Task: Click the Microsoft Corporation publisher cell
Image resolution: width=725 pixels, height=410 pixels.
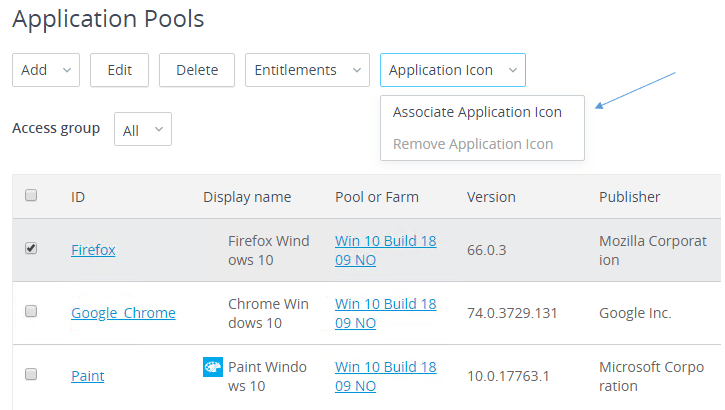Action: point(651,376)
